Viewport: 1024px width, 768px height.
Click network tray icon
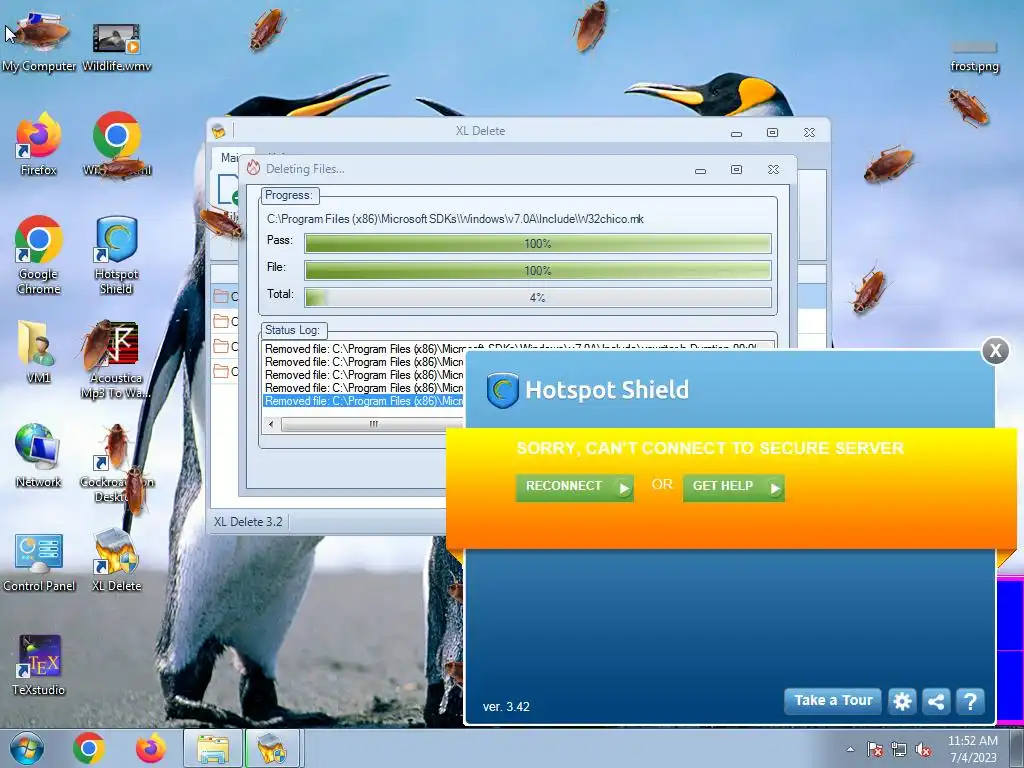click(x=899, y=750)
